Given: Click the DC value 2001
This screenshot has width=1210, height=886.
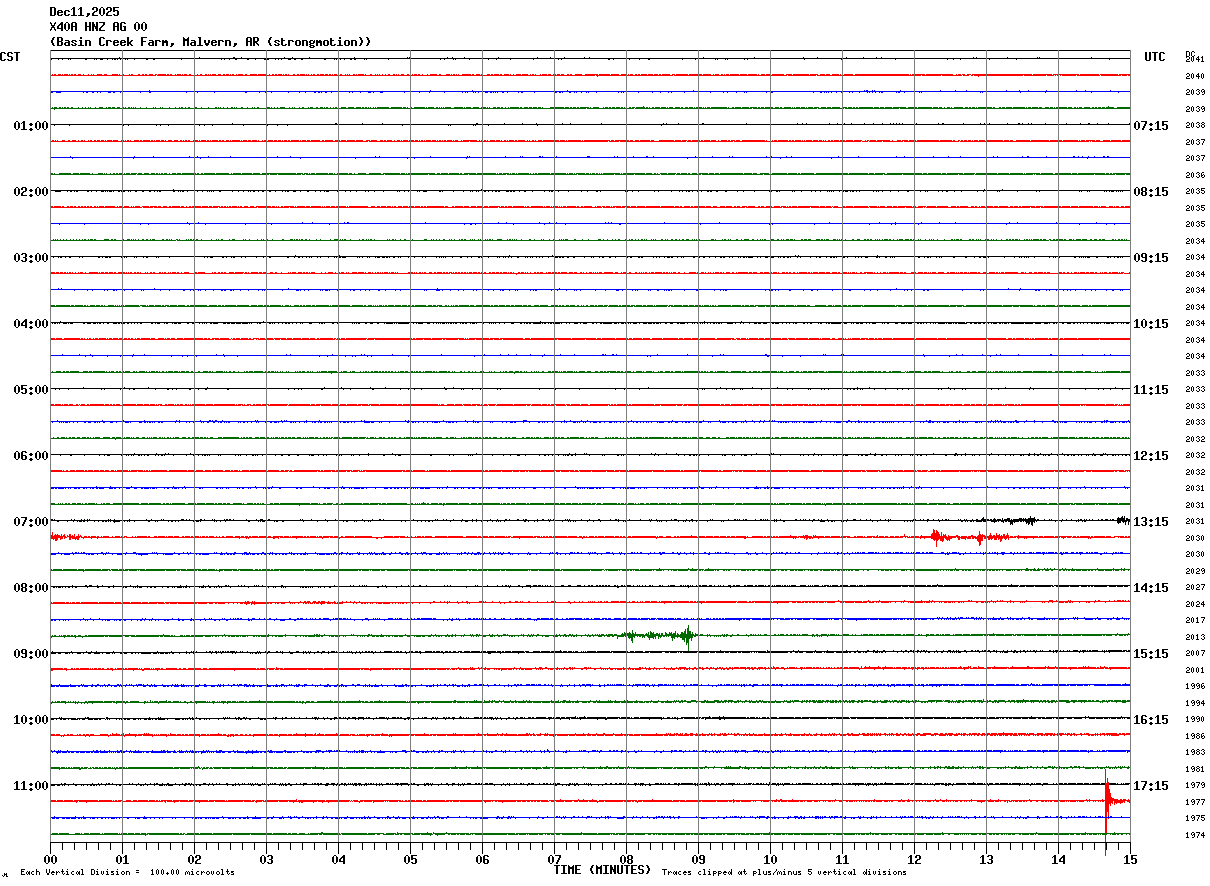Looking at the screenshot, I should pyautogui.click(x=1194, y=670).
